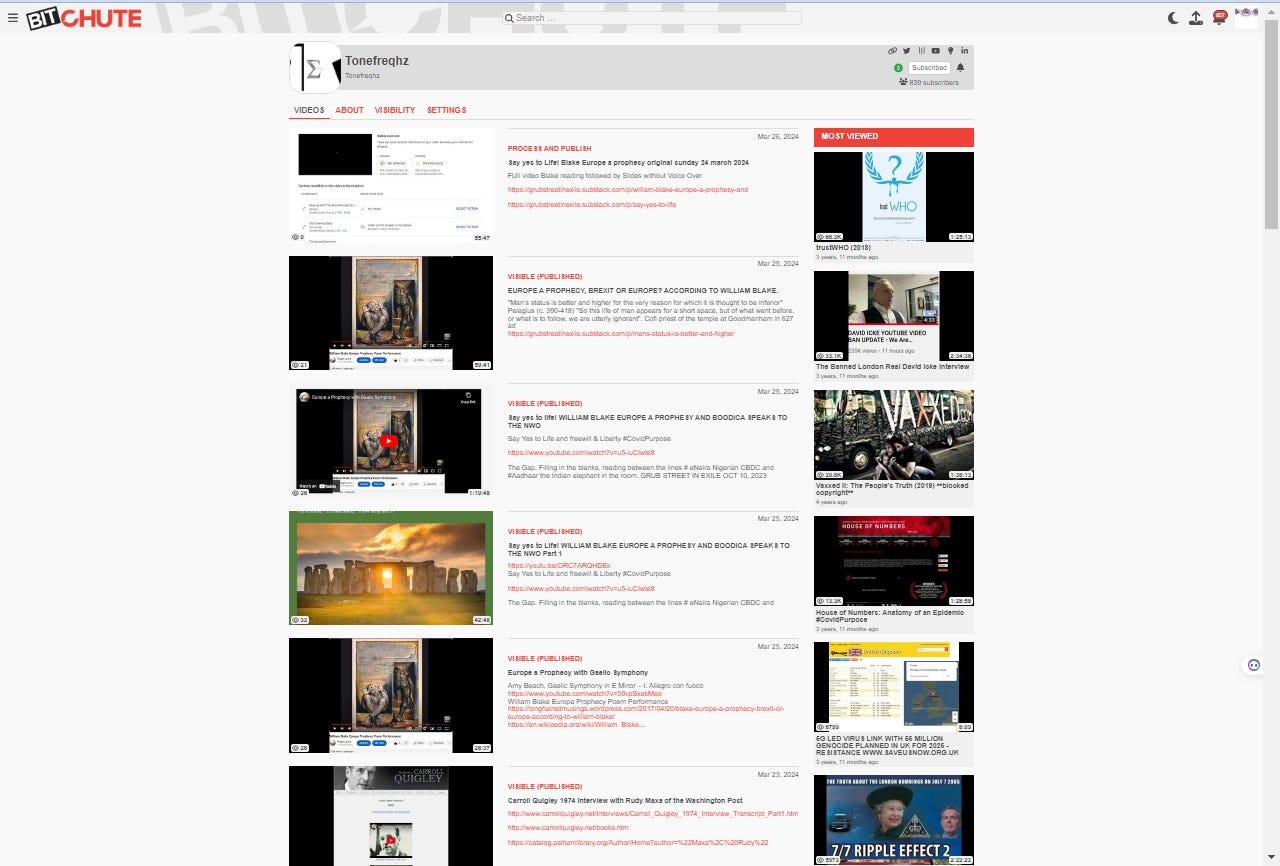Open Banned London Real David Icke thumbnail
1280x866 pixels.
point(893,316)
